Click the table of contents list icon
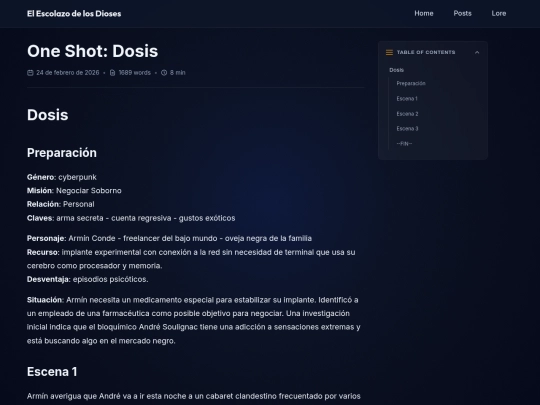The height and width of the screenshot is (405, 540). click(389, 52)
